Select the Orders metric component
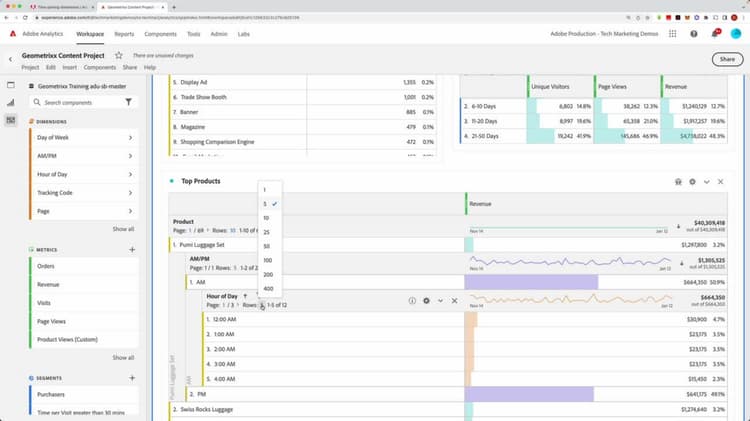This screenshot has width=750, height=421. tap(84, 266)
